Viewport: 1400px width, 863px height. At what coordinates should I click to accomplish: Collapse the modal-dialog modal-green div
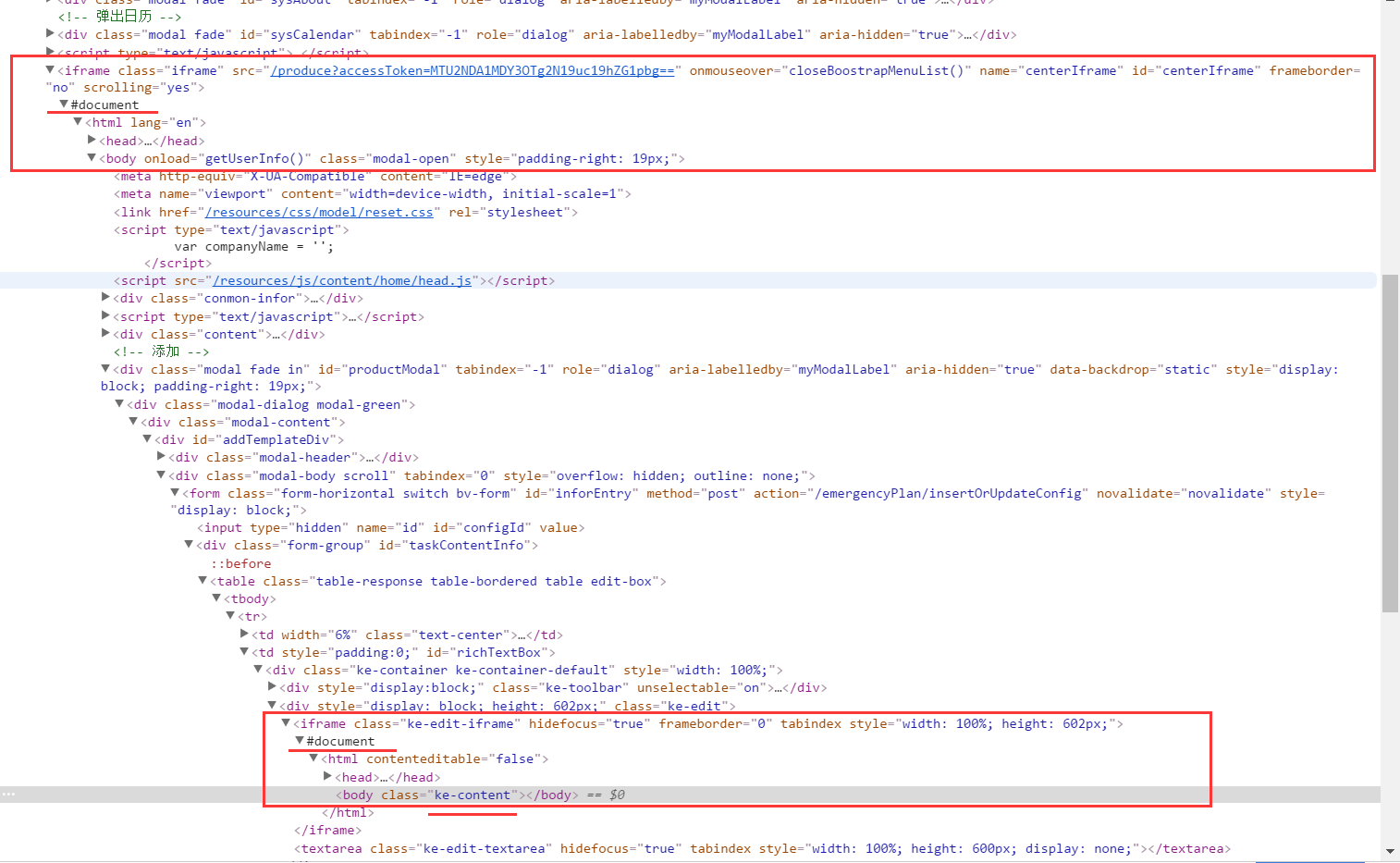[x=119, y=403]
